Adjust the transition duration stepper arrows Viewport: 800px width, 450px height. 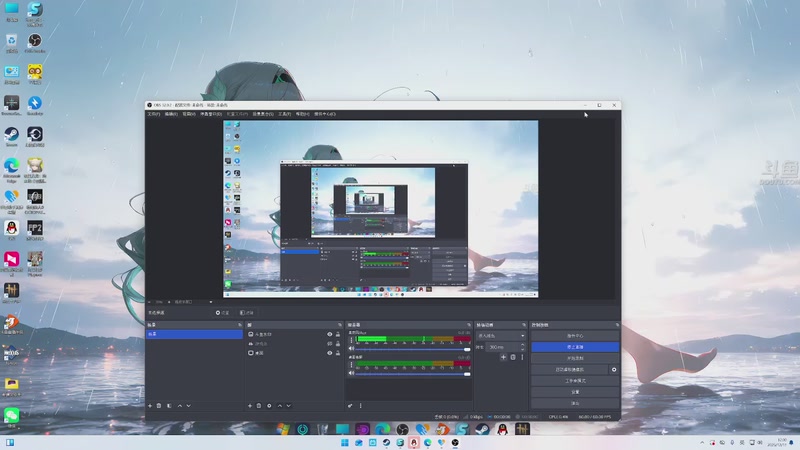522,347
